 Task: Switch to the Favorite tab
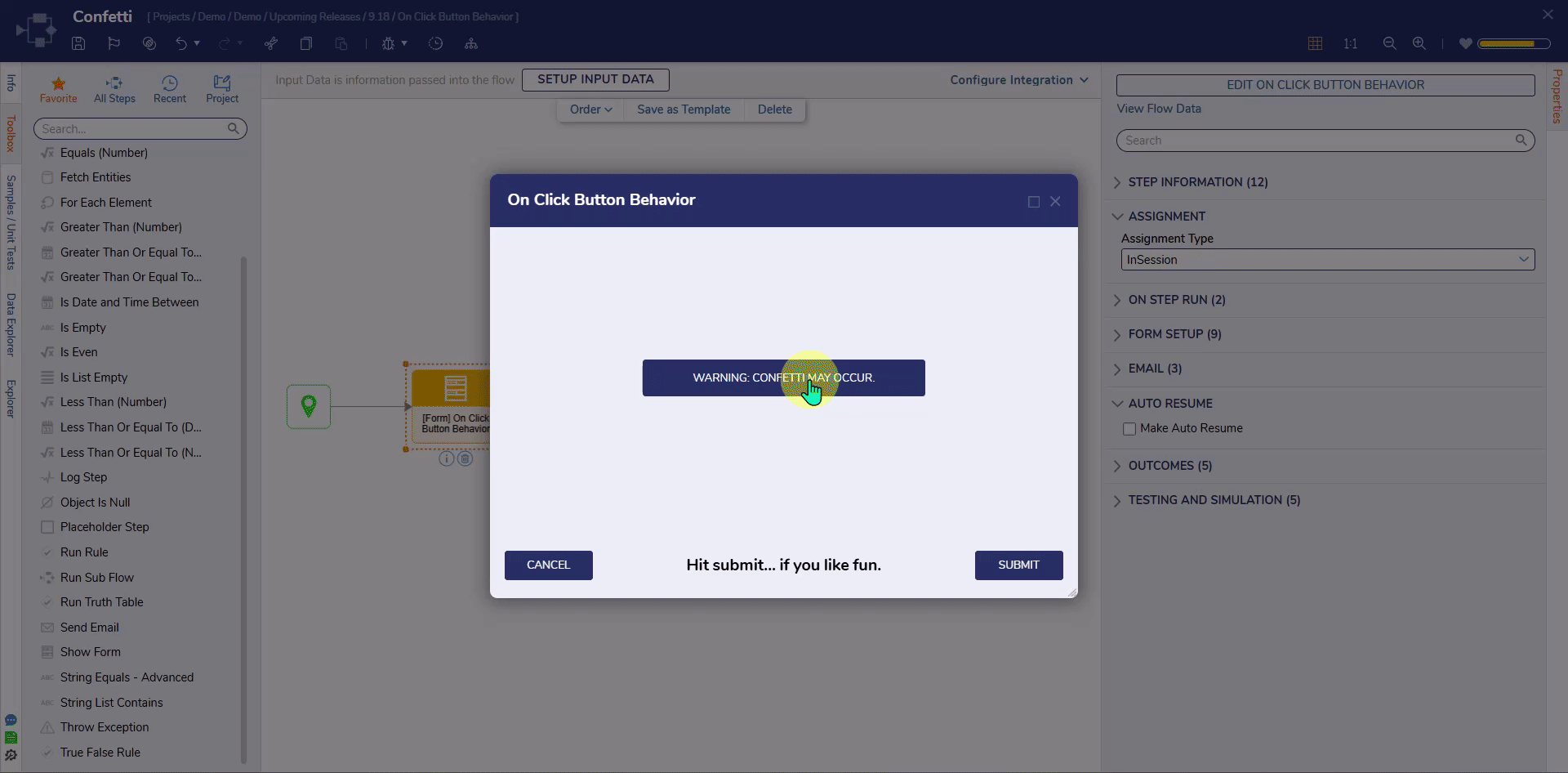pos(58,90)
